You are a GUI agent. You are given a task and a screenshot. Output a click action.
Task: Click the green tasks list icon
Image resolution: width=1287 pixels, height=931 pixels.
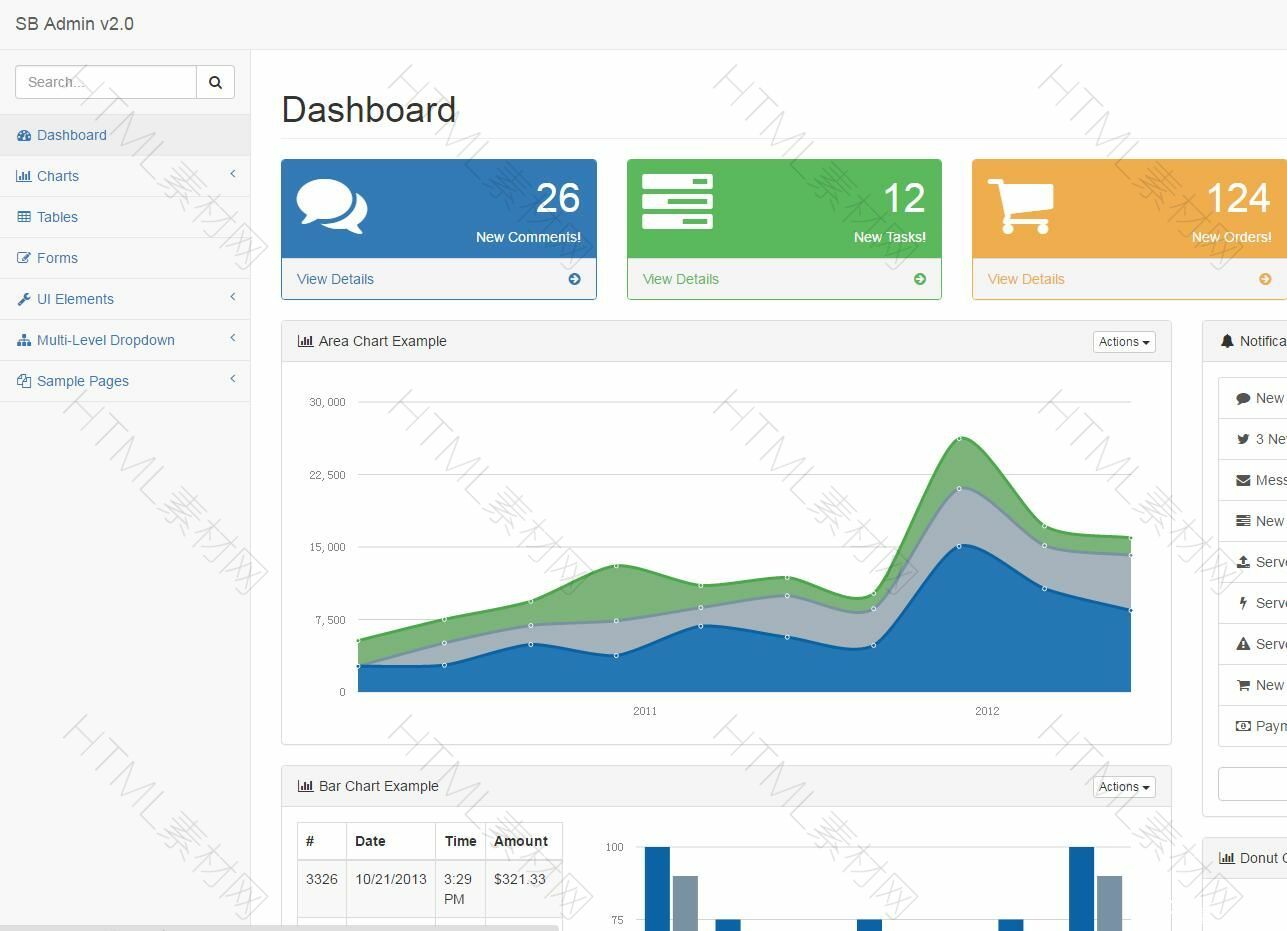tap(677, 202)
